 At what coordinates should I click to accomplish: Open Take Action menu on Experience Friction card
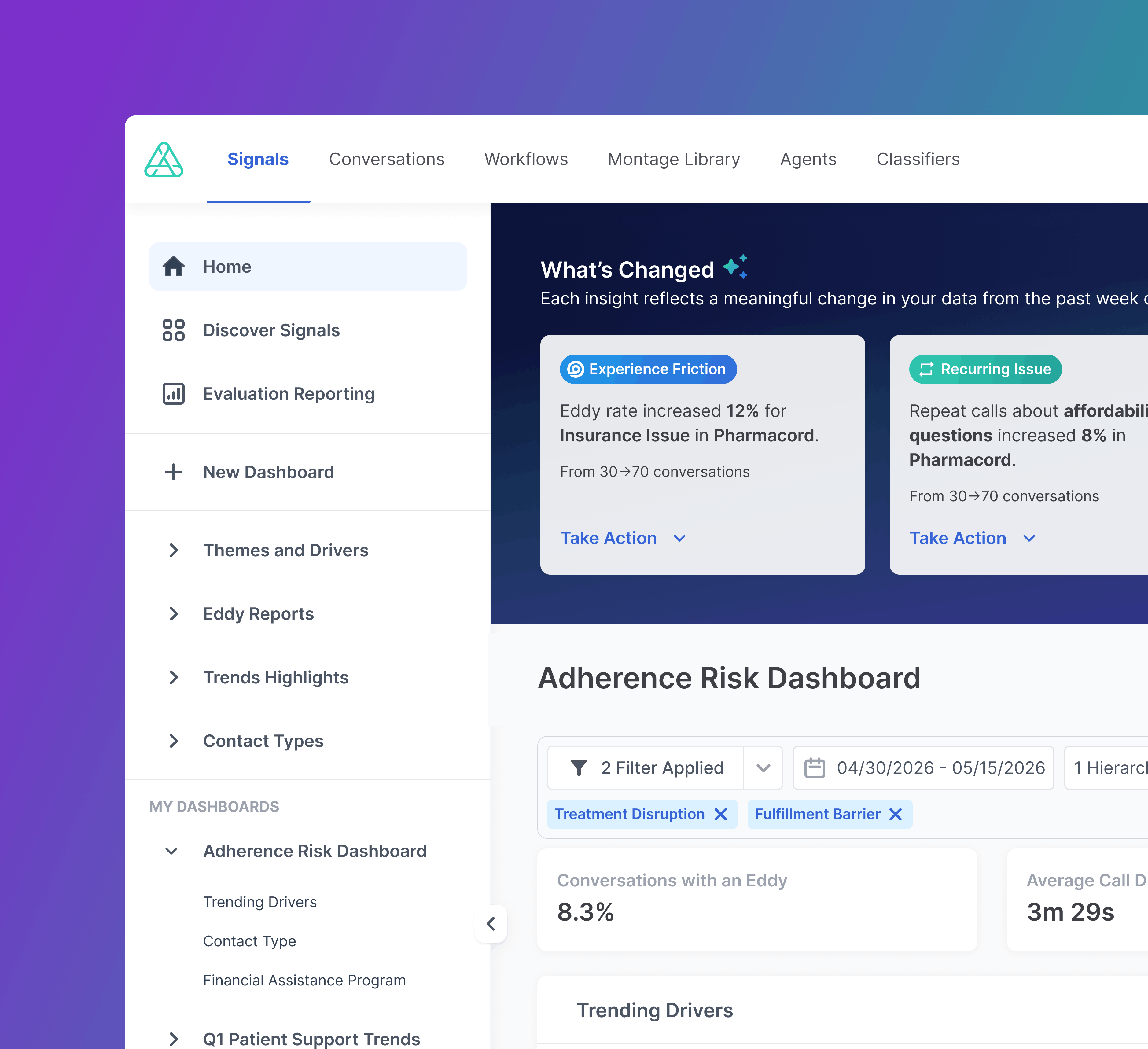tap(623, 538)
